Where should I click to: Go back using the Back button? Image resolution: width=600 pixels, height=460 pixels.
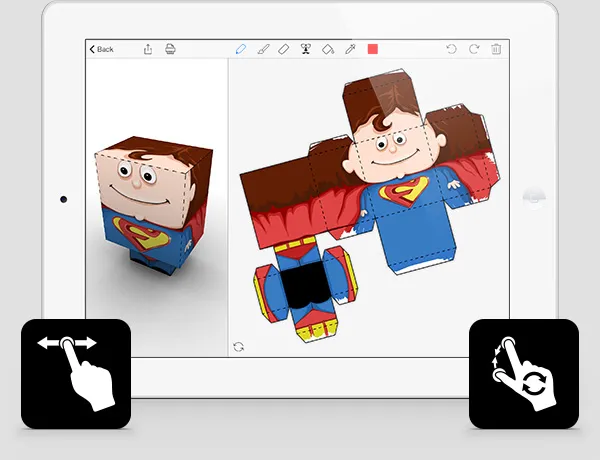pyautogui.click(x=101, y=49)
